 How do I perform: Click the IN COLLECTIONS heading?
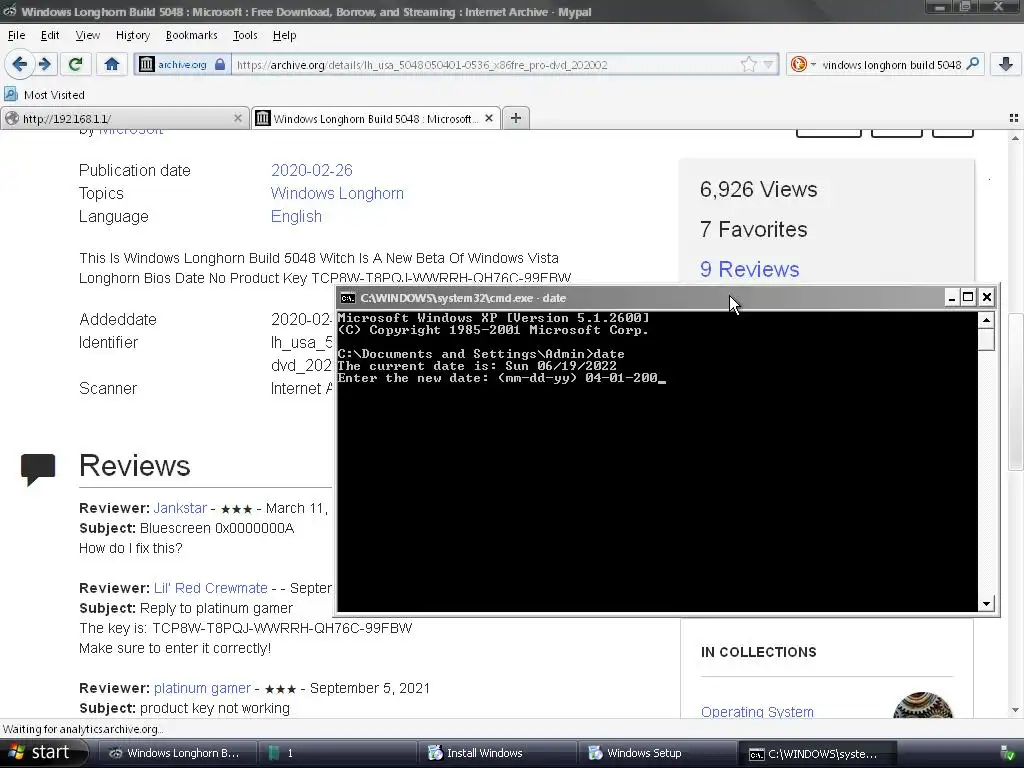[758, 652]
